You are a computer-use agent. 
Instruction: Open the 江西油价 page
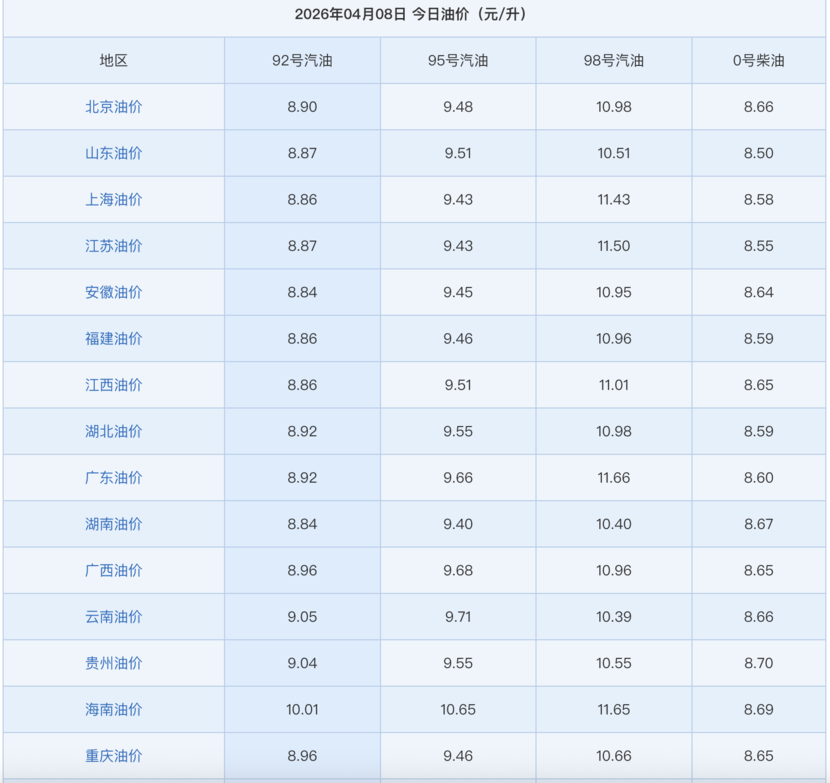(x=114, y=385)
